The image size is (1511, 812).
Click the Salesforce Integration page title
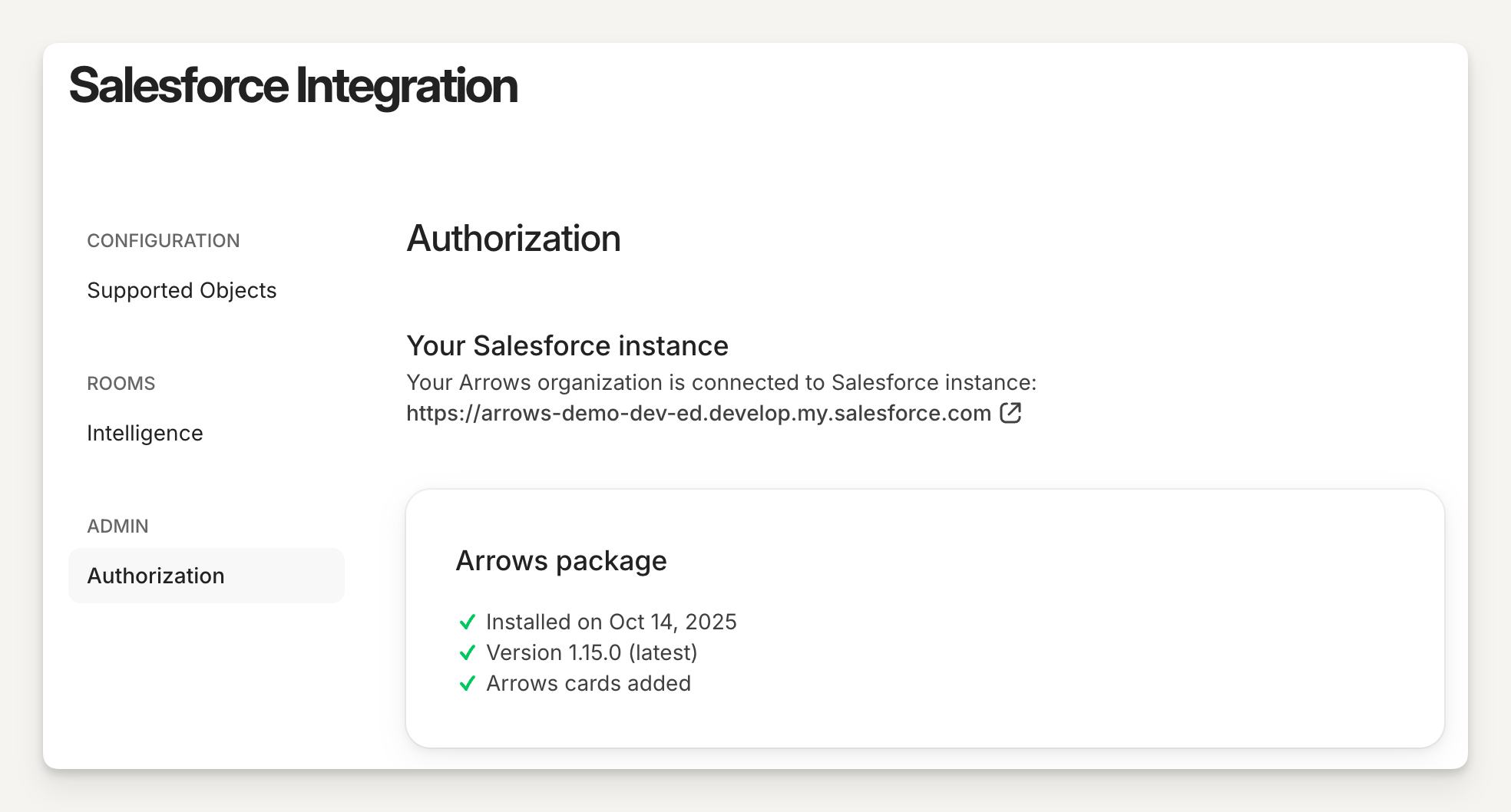click(x=293, y=85)
